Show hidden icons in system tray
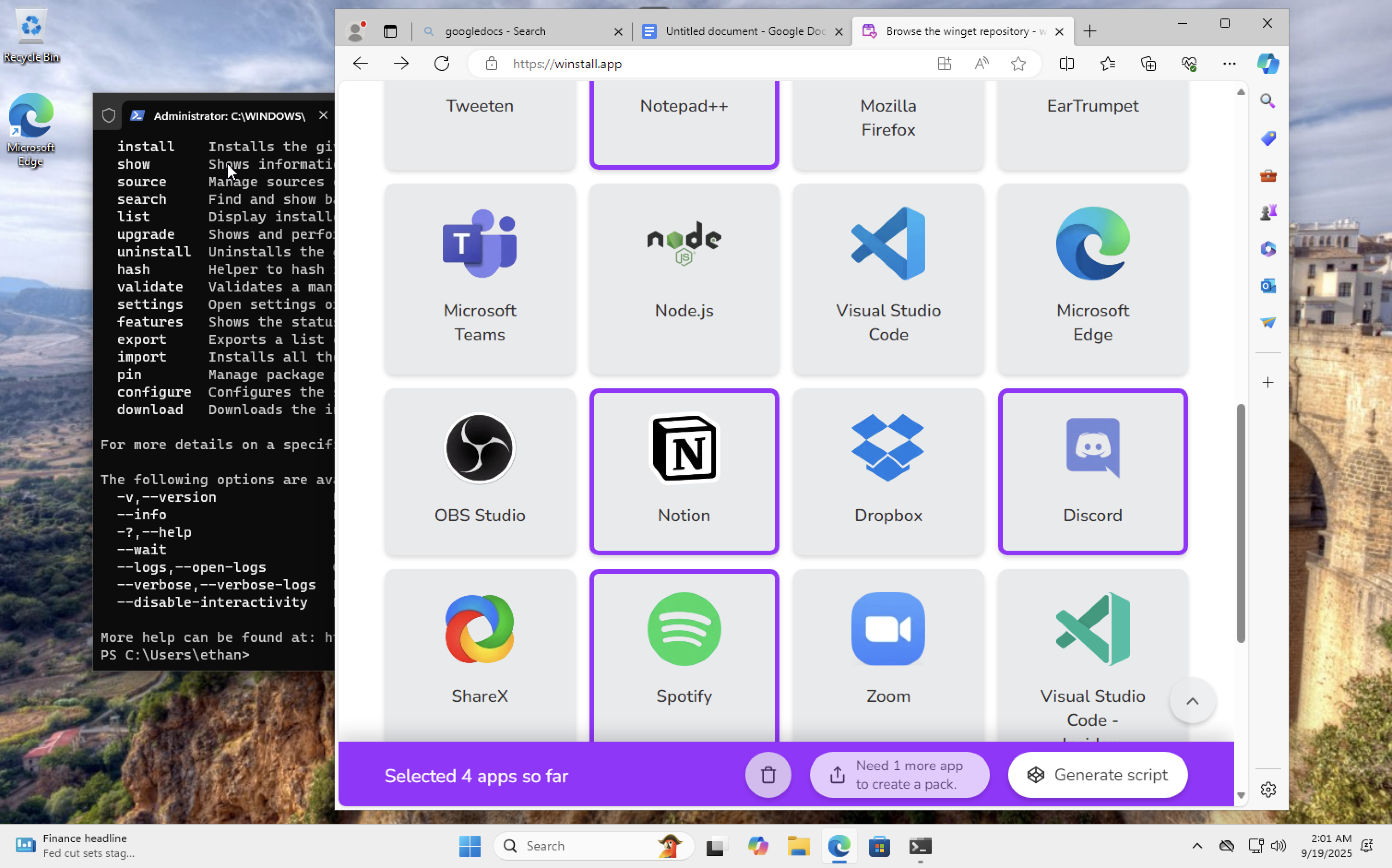 1197,845
